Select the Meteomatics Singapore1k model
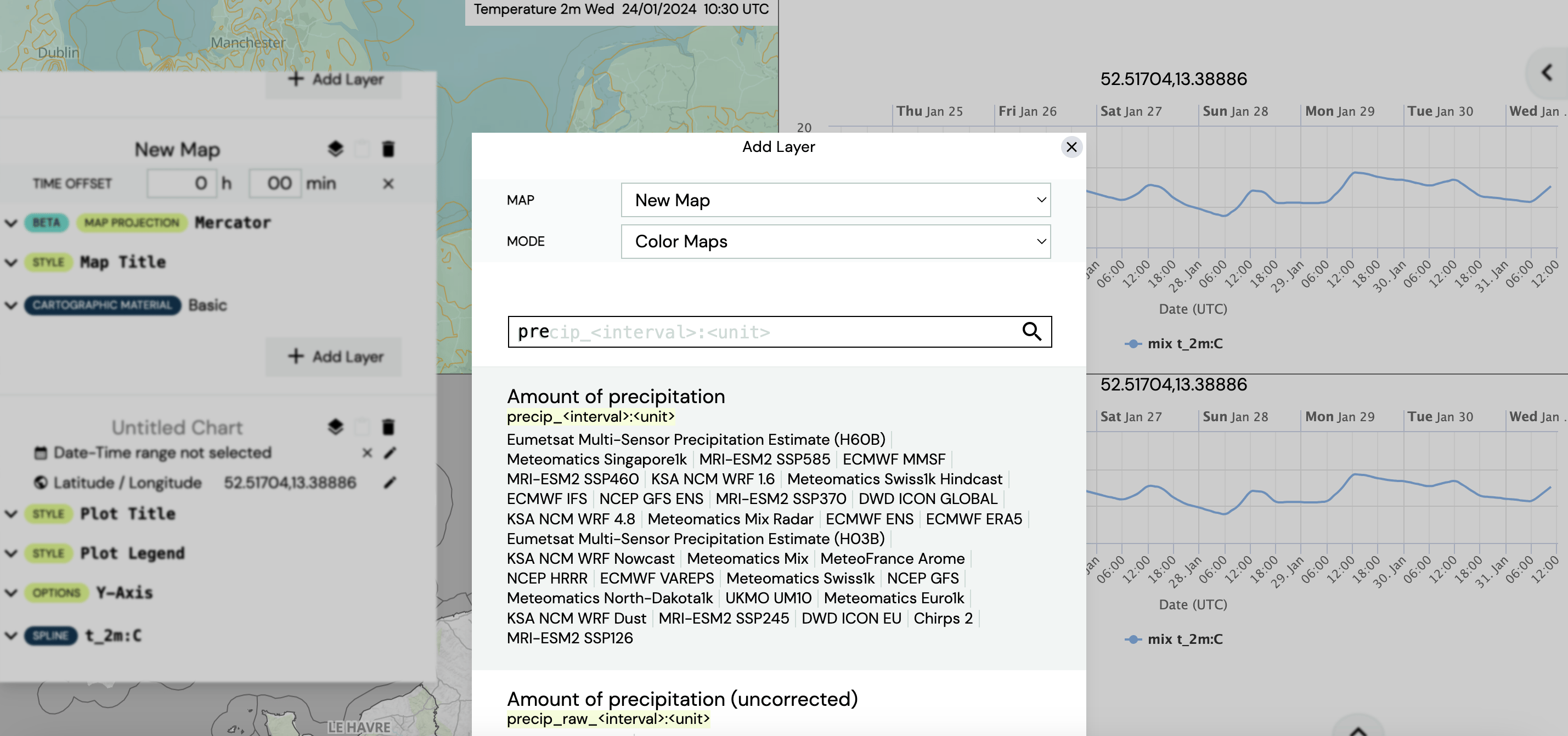 coord(596,459)
